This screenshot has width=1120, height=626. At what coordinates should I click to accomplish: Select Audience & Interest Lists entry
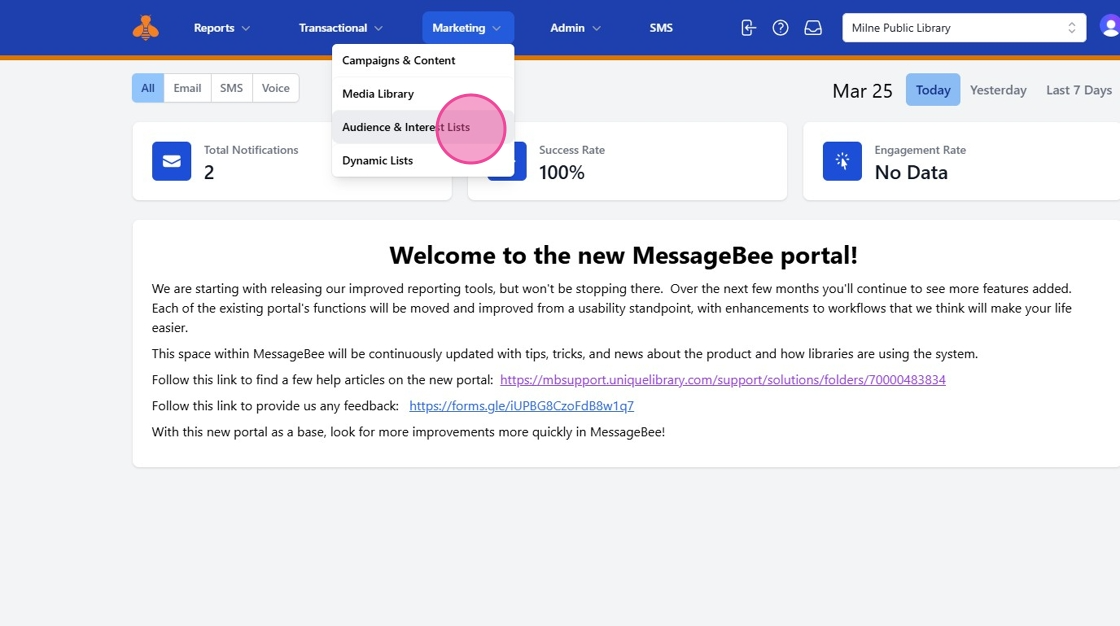(423, 127)
